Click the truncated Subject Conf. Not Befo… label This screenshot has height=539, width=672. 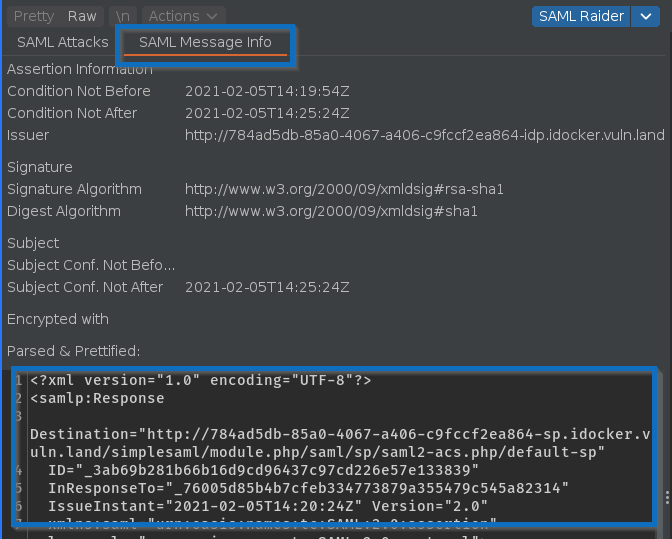pos(91,265)
